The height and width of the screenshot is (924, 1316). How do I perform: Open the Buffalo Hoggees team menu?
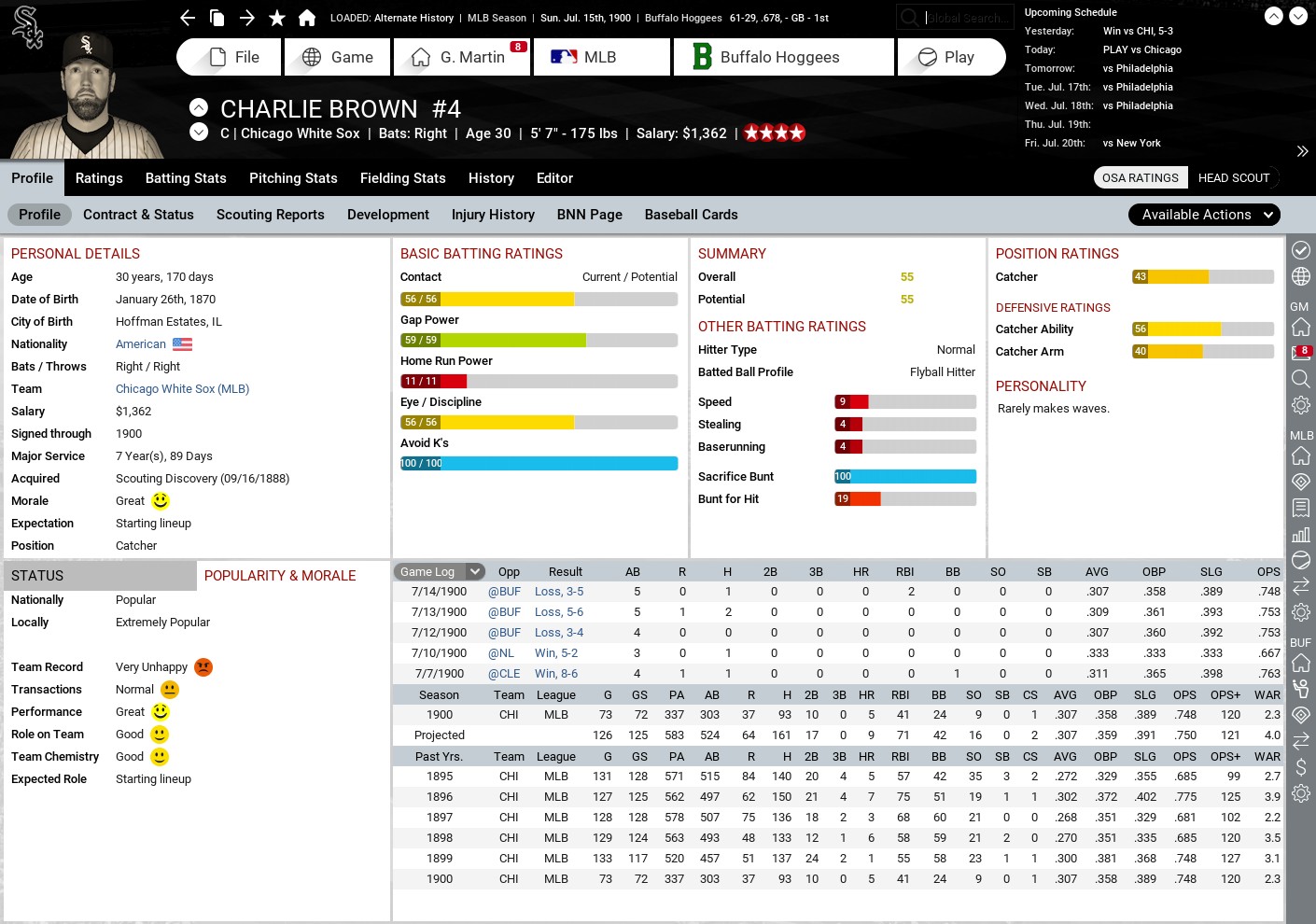[x=784, y=57]
